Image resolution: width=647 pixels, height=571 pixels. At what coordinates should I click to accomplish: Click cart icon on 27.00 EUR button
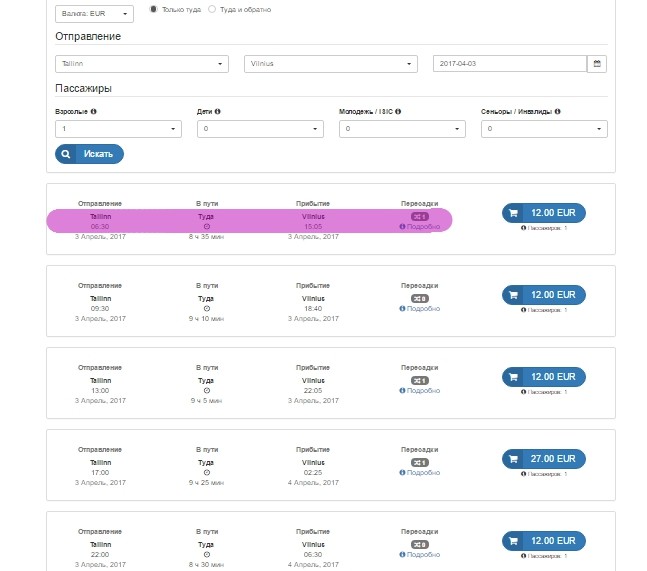coord(513,459)
